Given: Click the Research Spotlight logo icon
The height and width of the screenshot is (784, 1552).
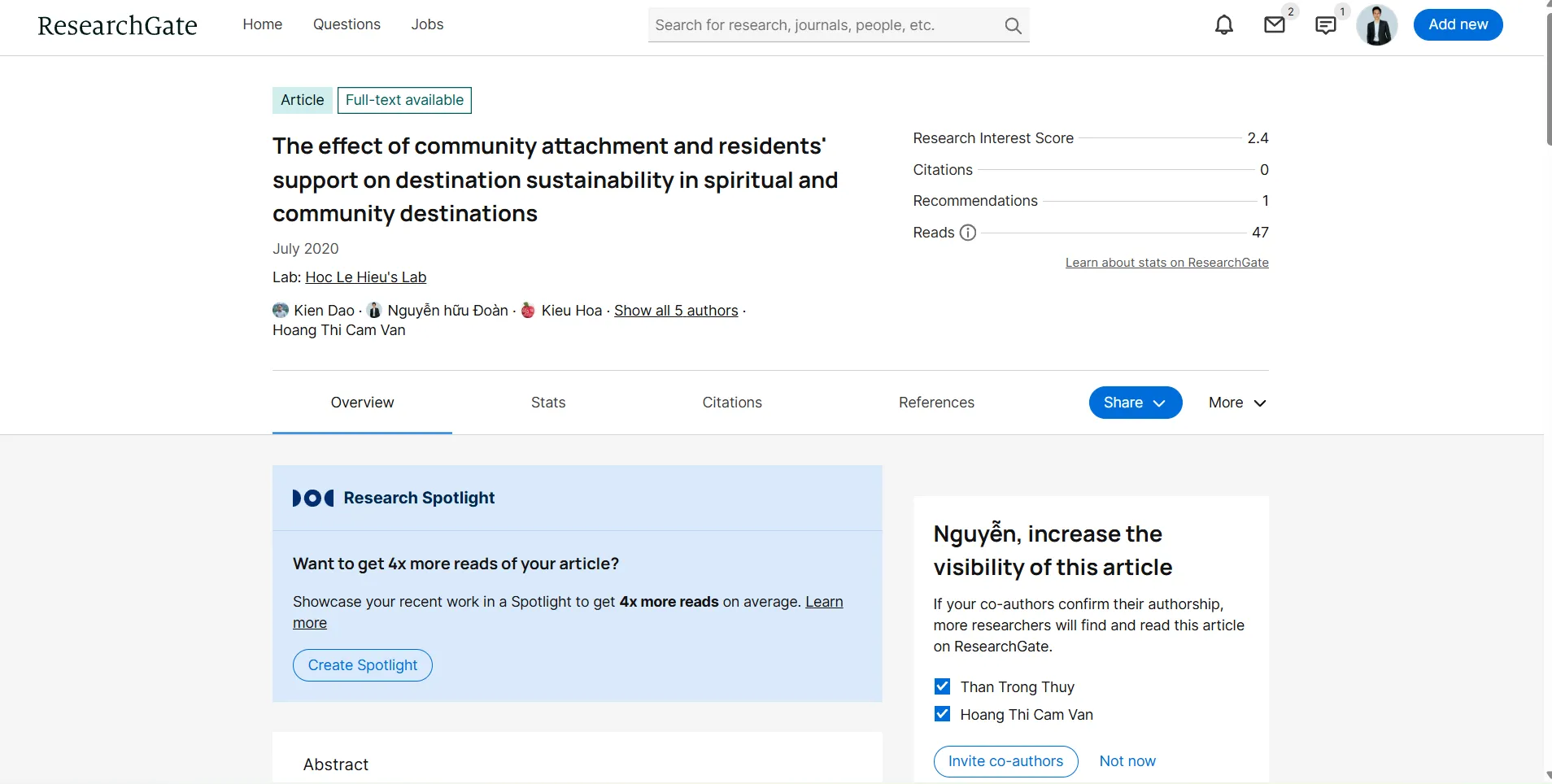Looking at the screenshot, I should point(313,498).
